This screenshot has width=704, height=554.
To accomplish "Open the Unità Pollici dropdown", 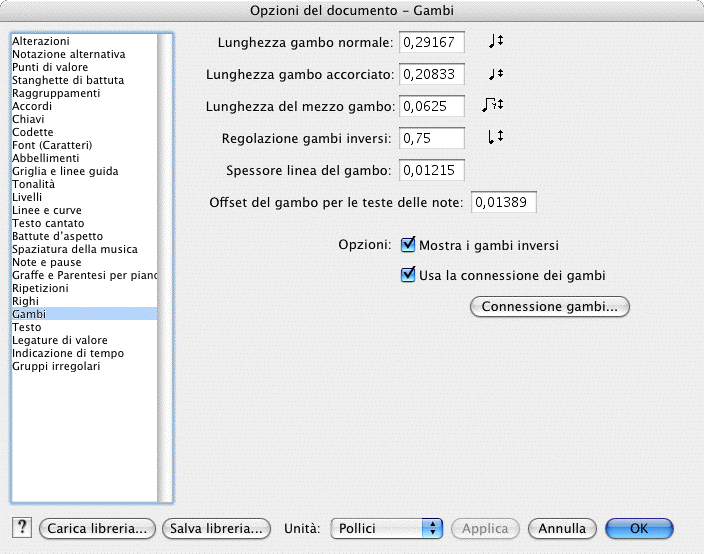I will tap(386, 528).
